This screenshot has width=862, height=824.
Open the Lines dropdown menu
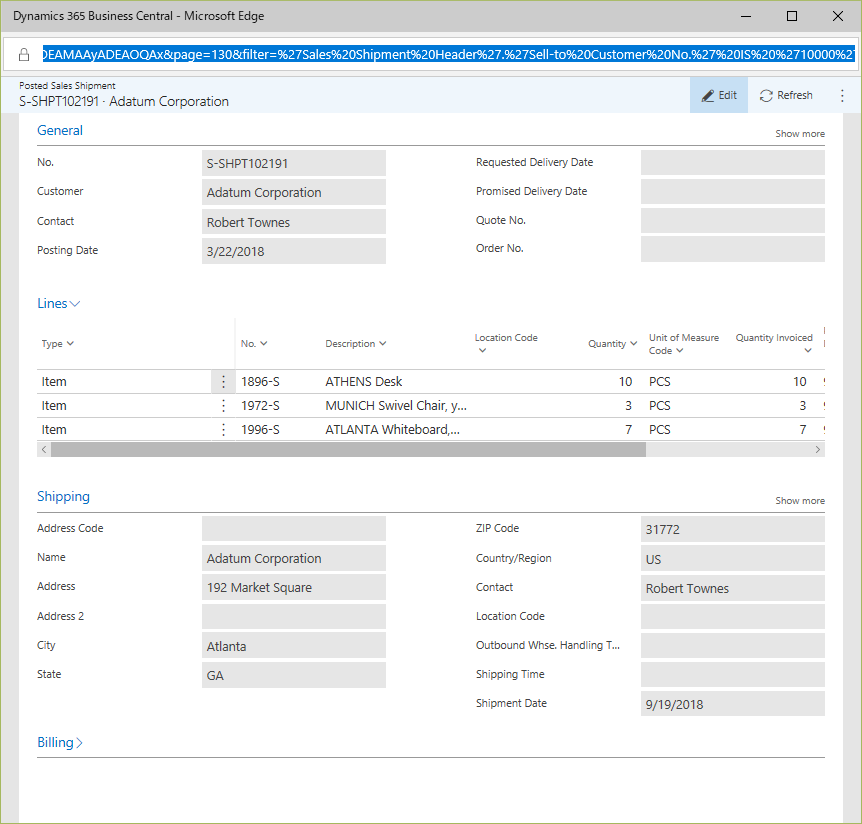pos(58,303)
